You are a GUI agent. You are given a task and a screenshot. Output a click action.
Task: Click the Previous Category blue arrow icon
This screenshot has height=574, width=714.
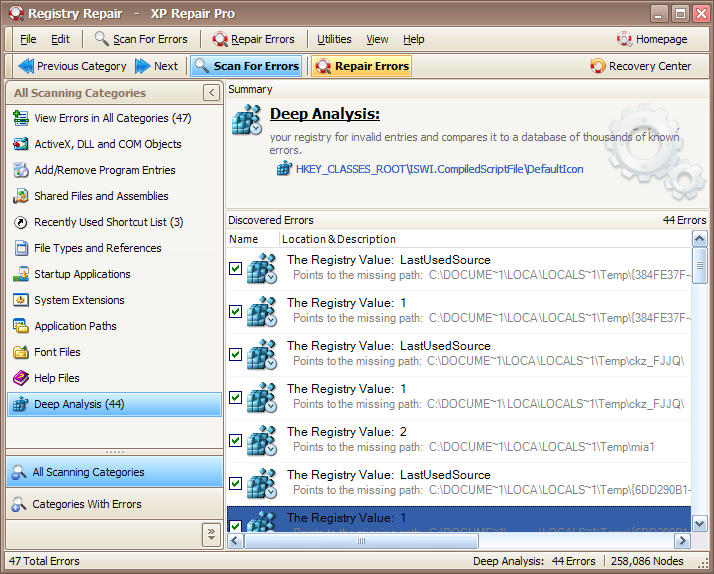[x=26, y=66]
